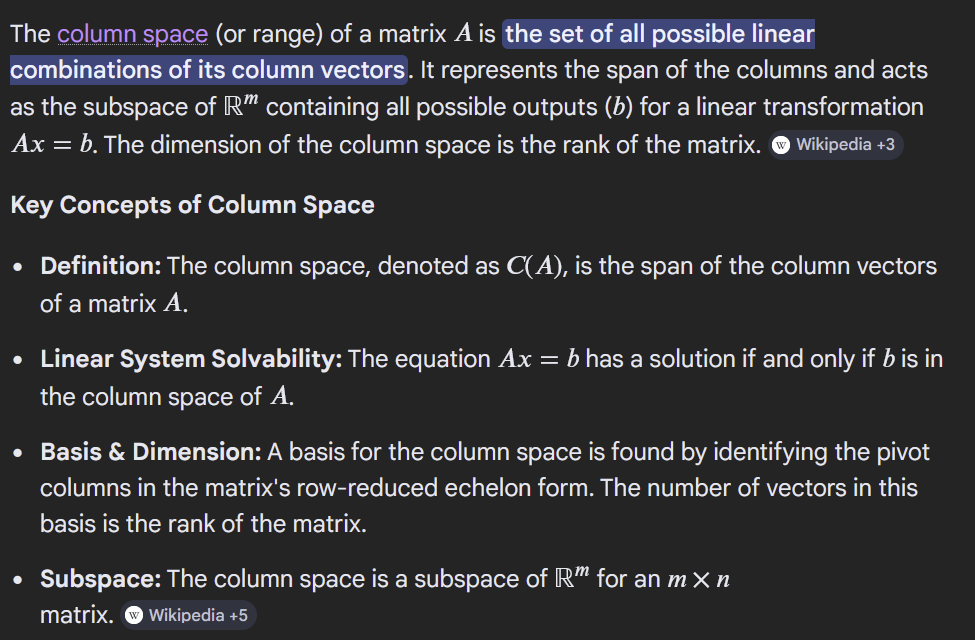
Task: Click the "Linear System Solvability:" bold label
Action: (191, 358)
